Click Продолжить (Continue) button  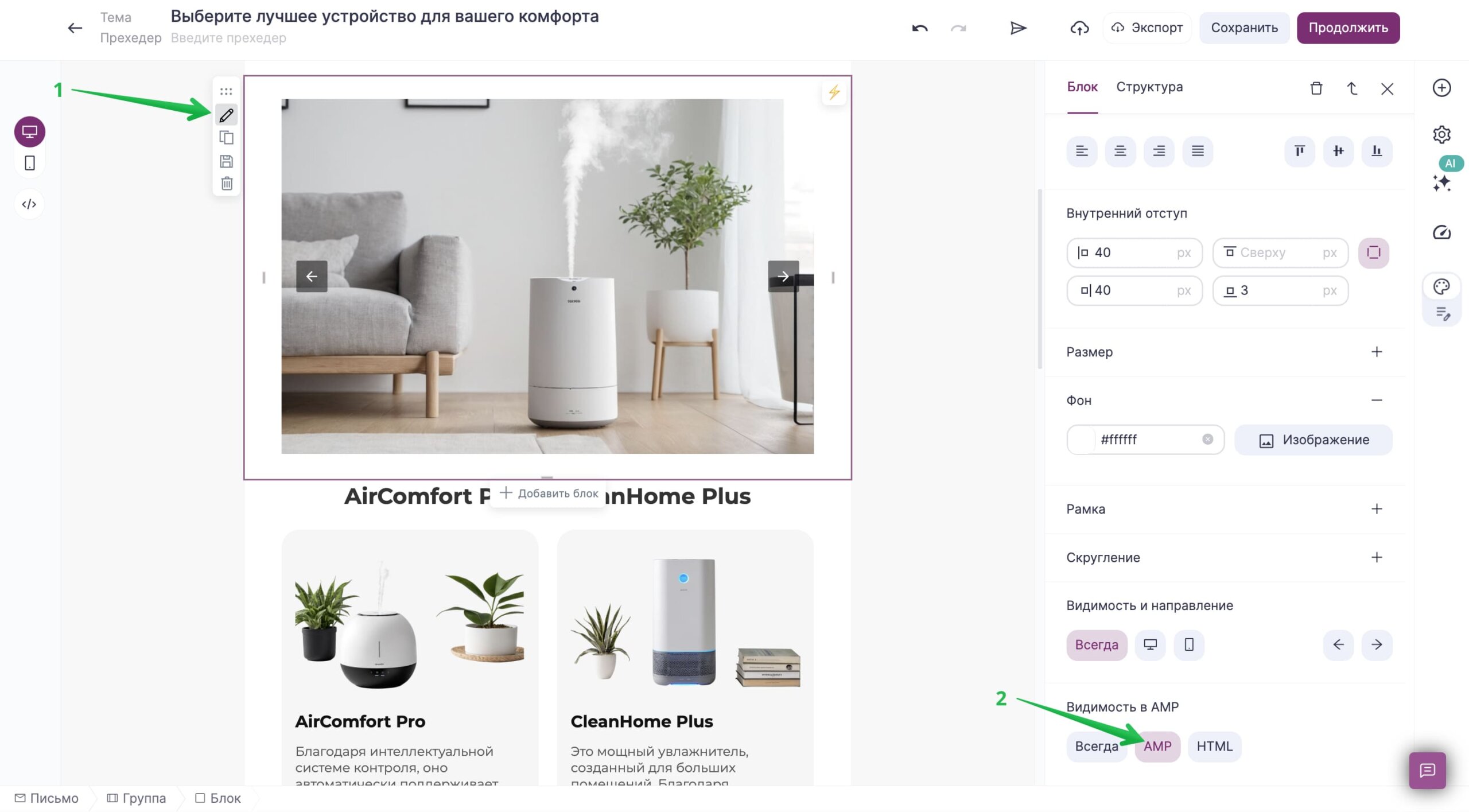1348,27
